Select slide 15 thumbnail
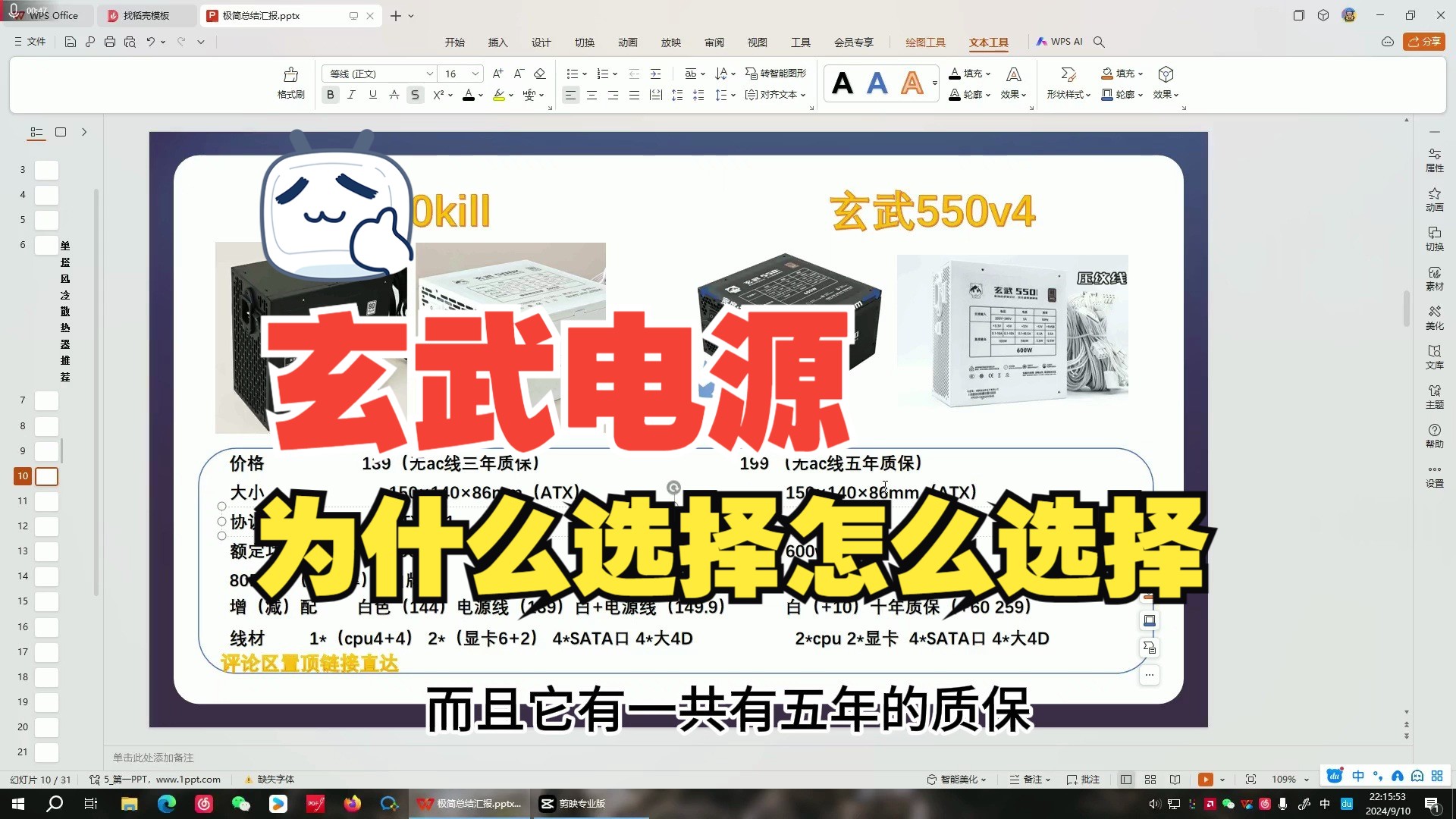Screen dimensions: 1456x819 (x=47, y=601)
